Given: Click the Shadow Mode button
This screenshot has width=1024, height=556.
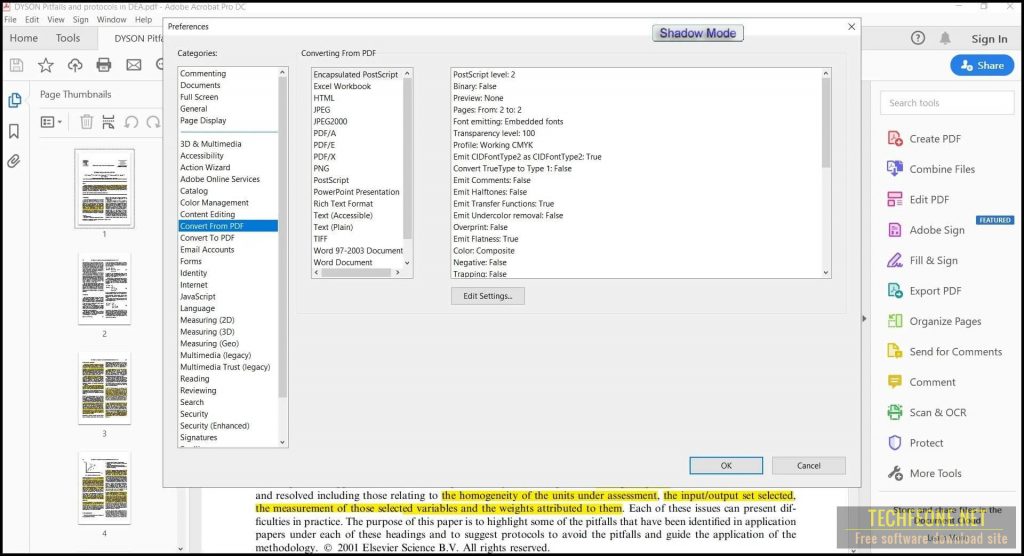Looking at the screenshot, I should pyautogui.click(x=697, y=33).
